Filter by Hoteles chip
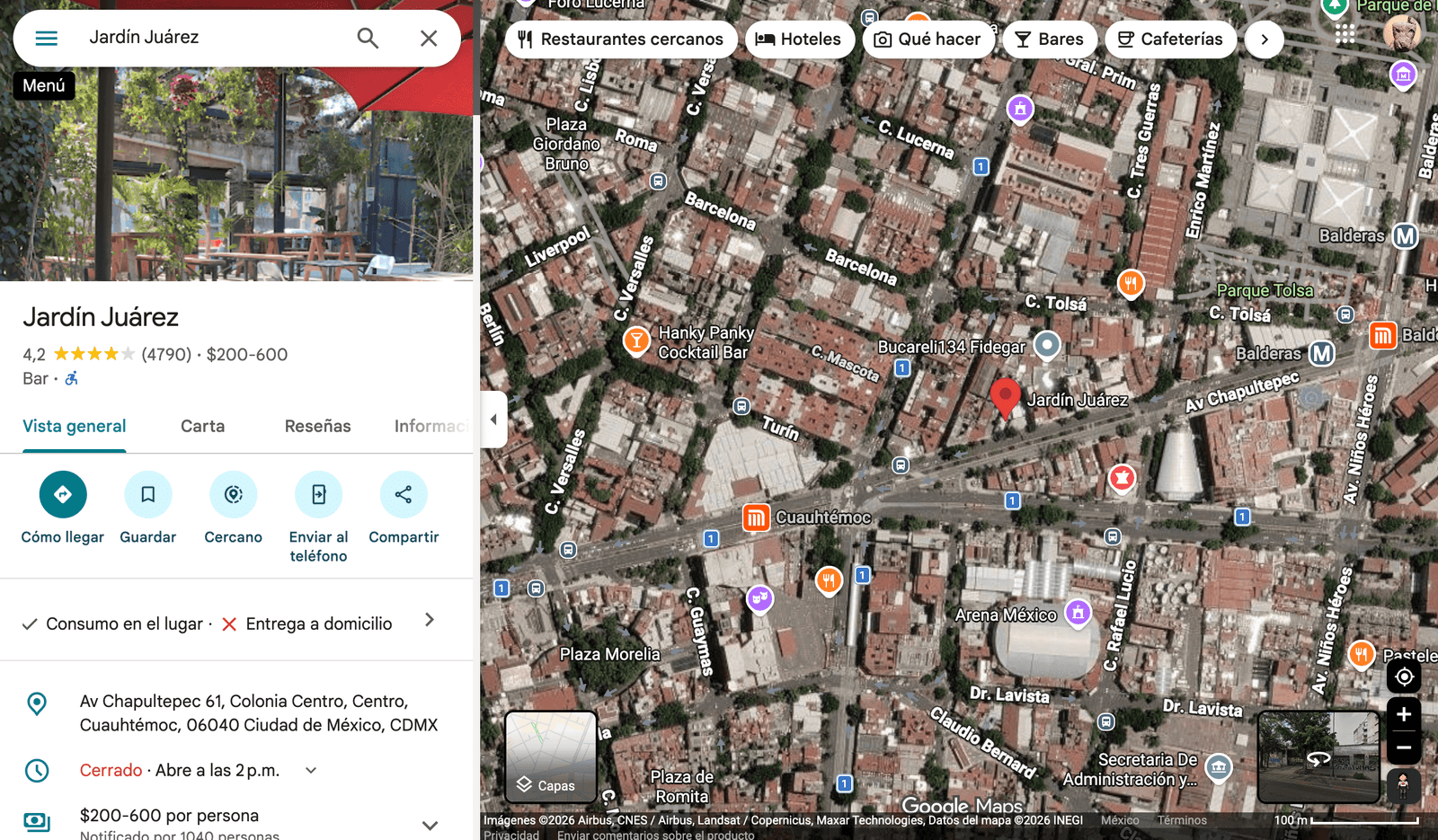1438x840 pixels. tap(800, 40)
